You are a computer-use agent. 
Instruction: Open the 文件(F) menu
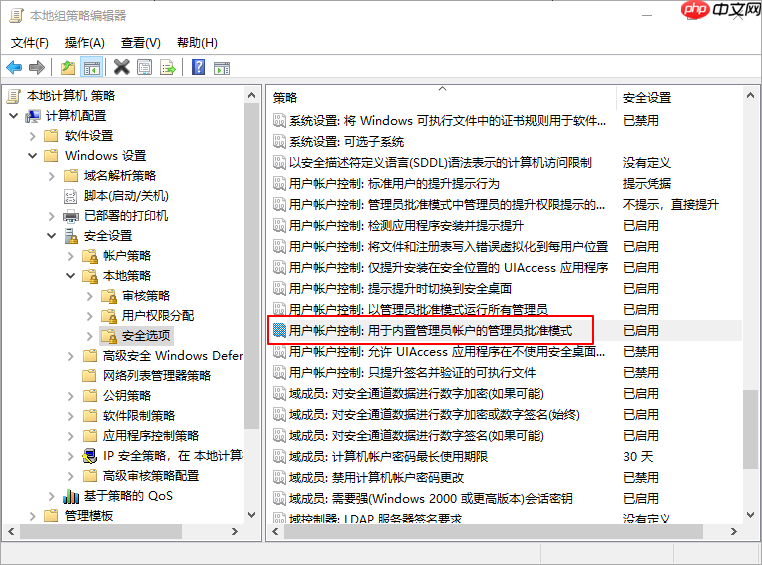(x=30, y=43)
